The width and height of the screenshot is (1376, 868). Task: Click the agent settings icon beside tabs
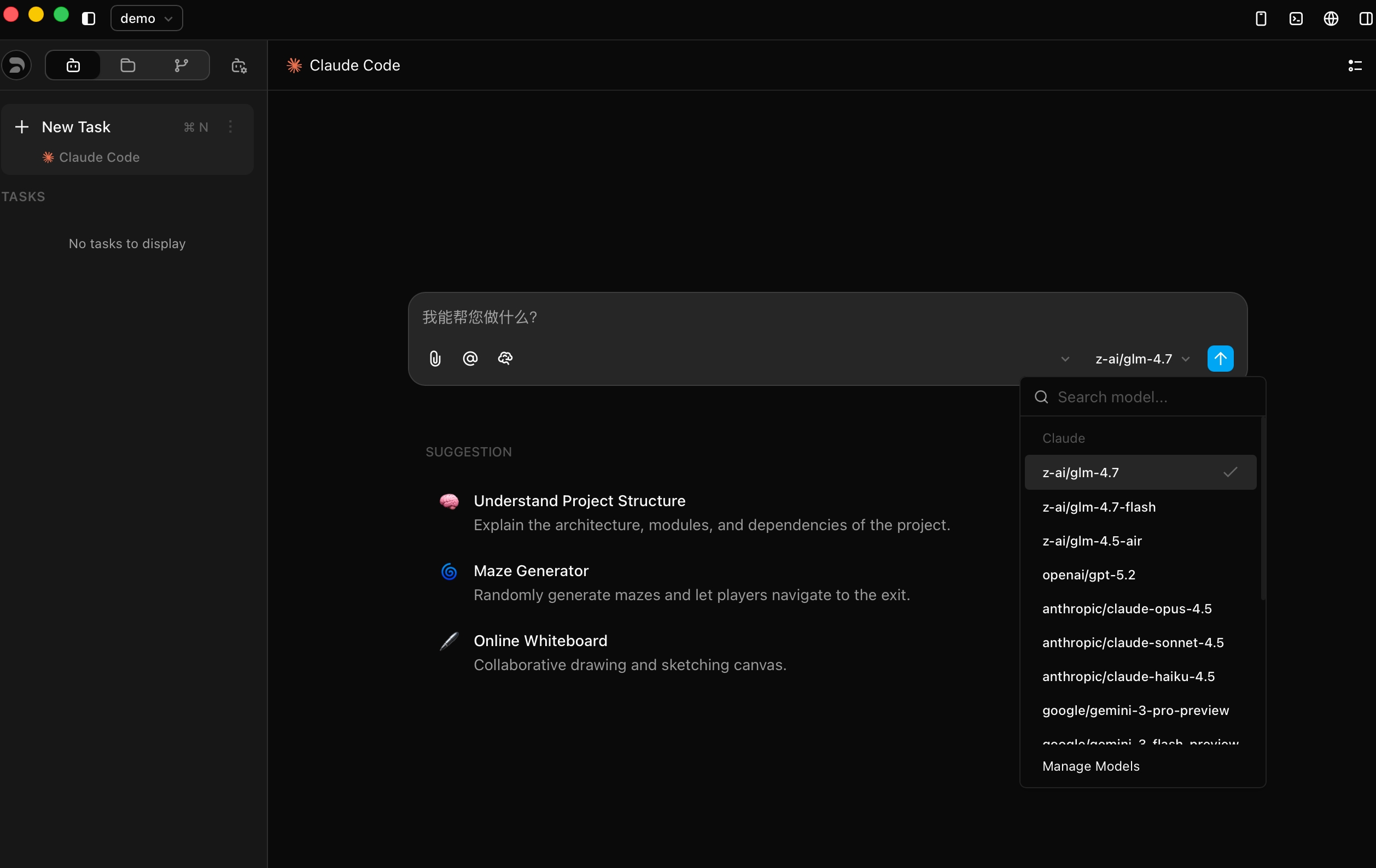coord(239,66)
